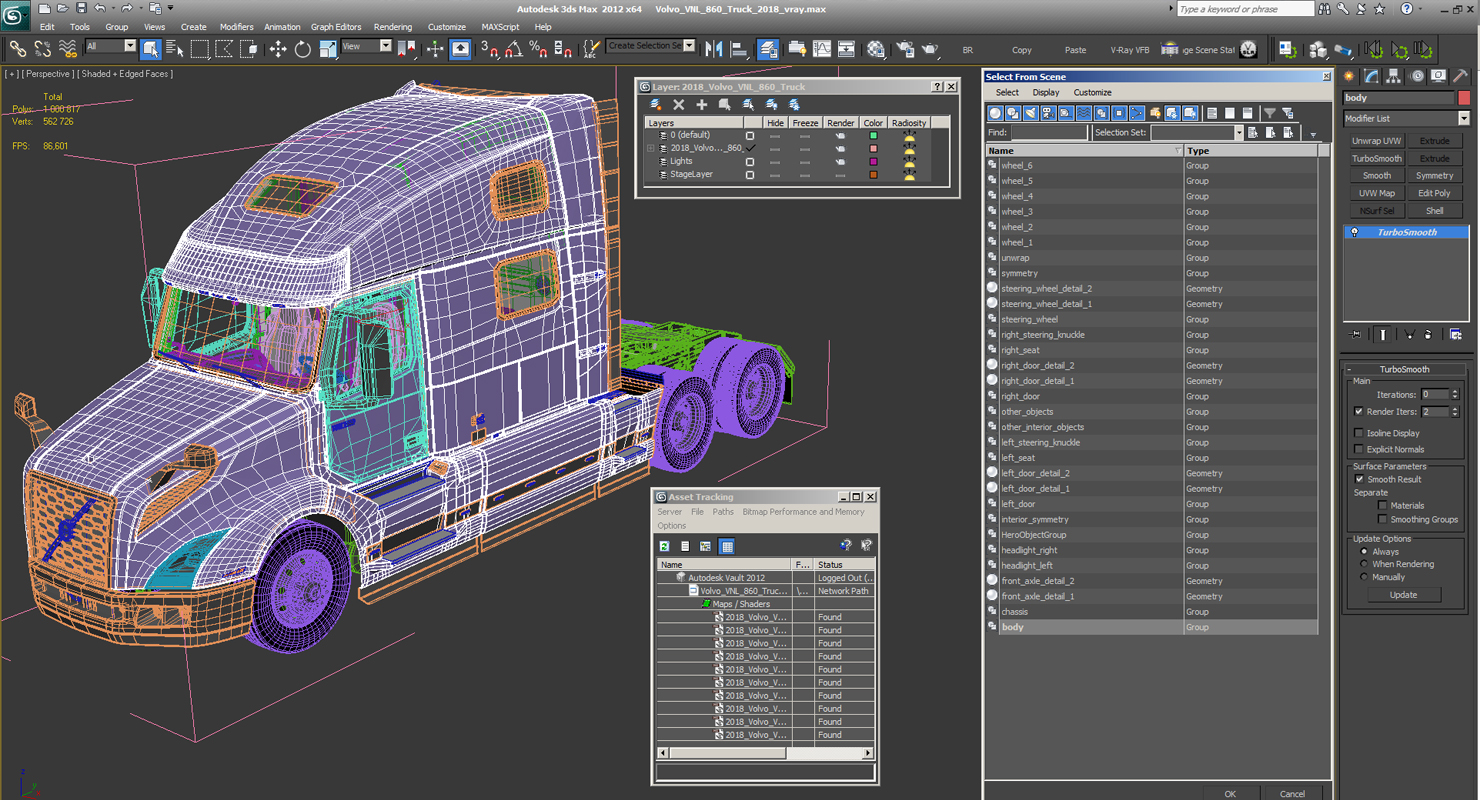Open the Utilities hammer panel tab
This screenshot has height=800, width=1480.
coord(1461,76)
